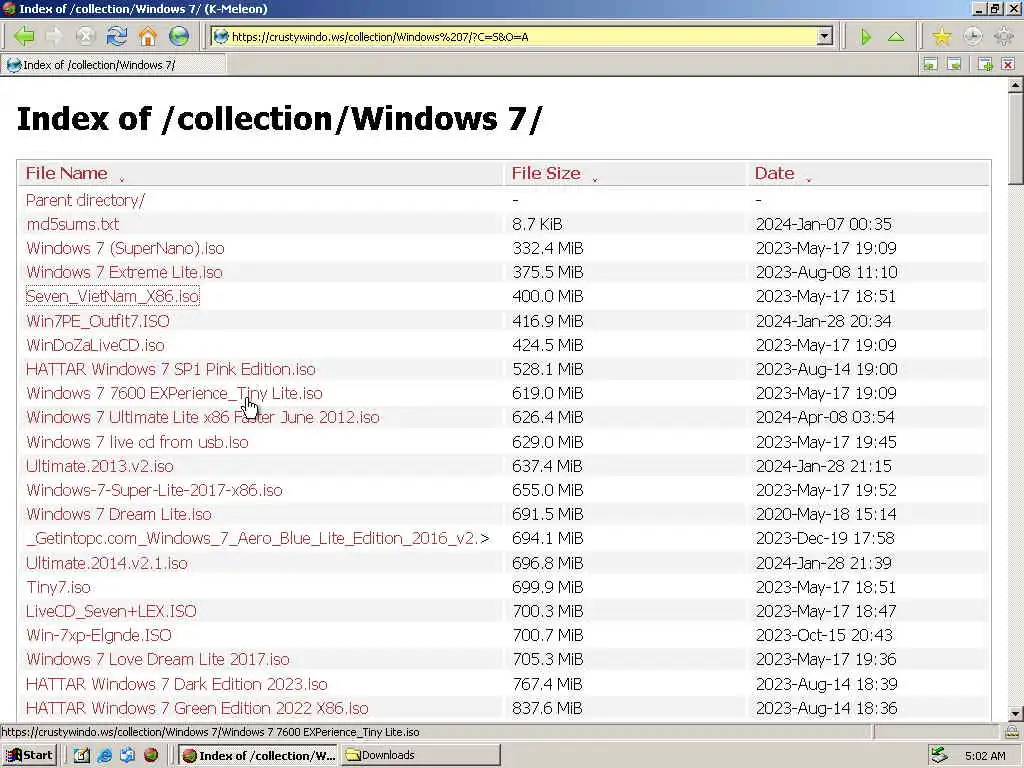Click Windows 7 7600 EXPerience_Tiny Lite.iso

click(174, 393)
